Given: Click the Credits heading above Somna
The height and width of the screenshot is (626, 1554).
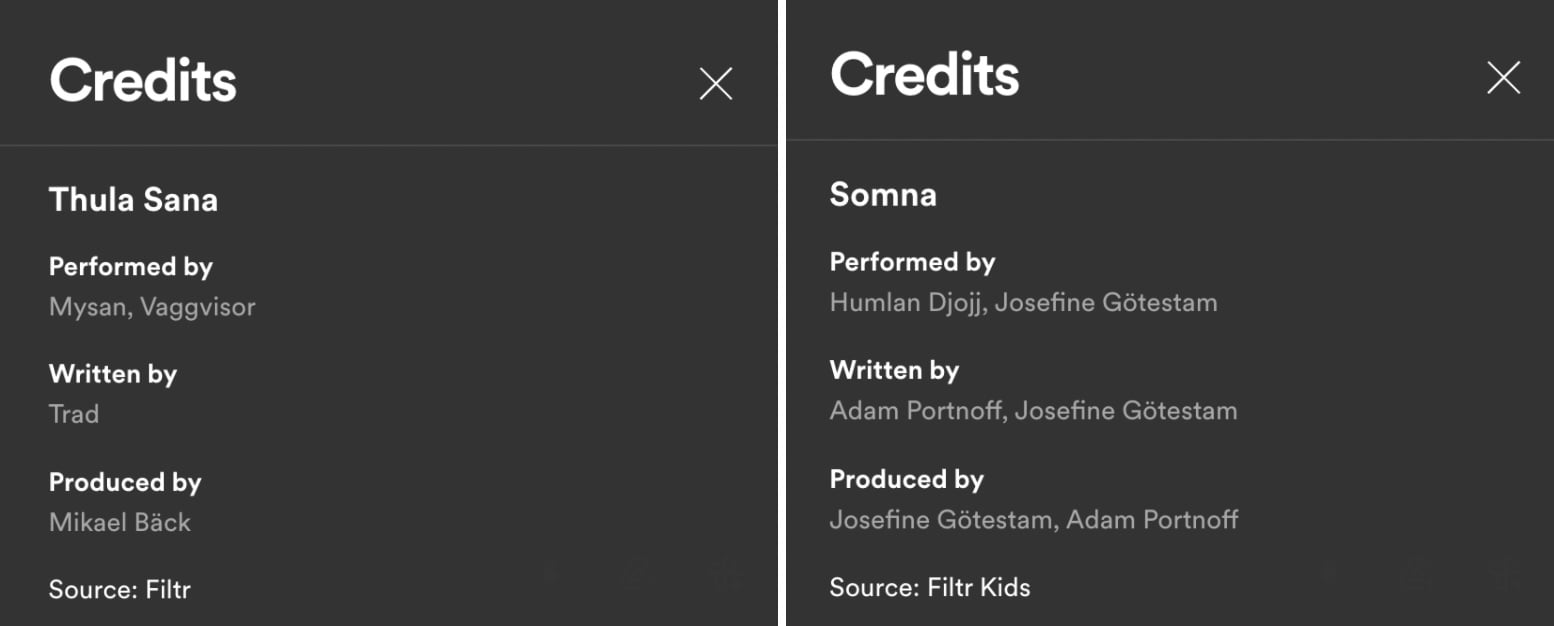Looking at the screenshot, I should [x=924, y=75].
